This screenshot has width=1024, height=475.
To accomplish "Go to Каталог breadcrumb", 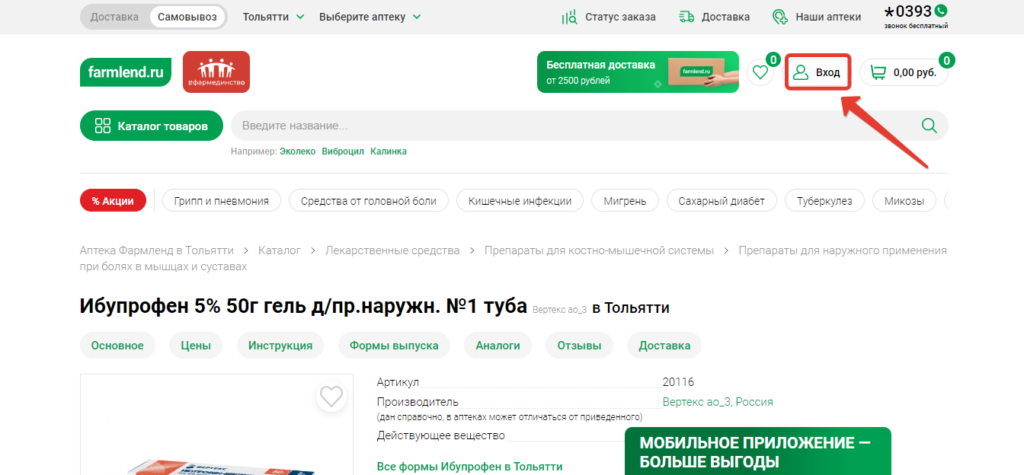I will pyautogui.click(x=280, y=250).
